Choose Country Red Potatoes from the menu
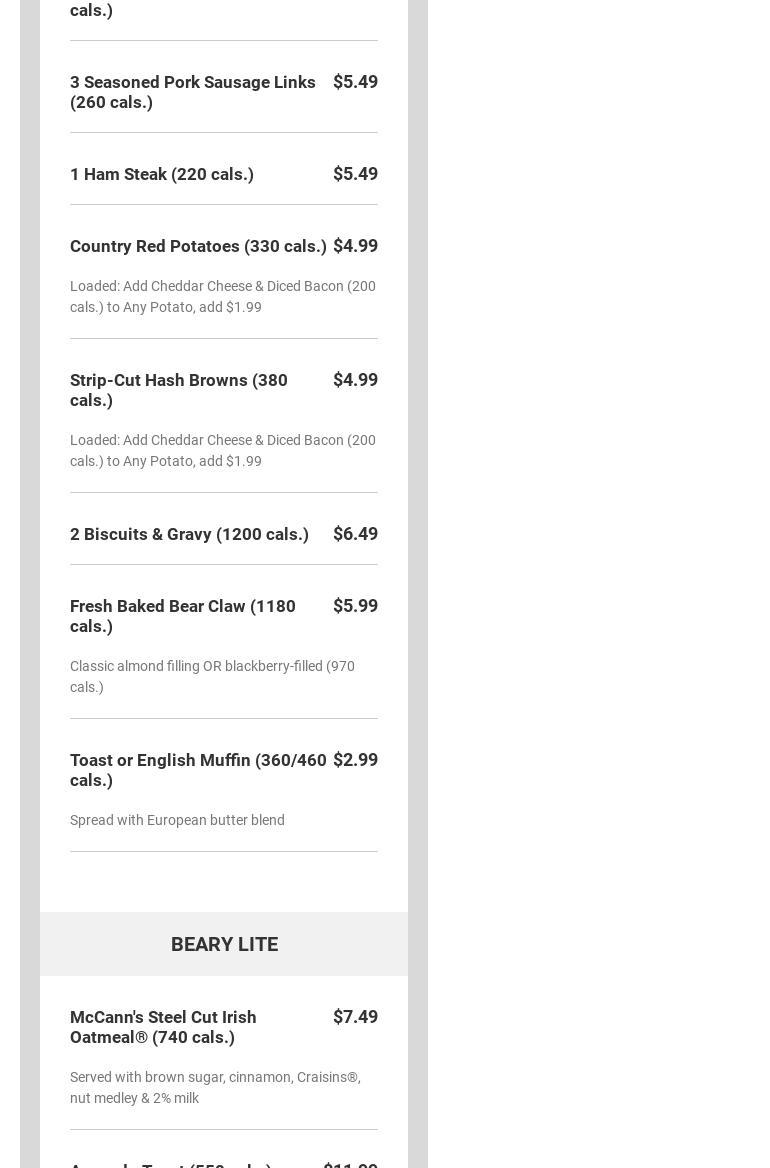This screenshot has height=1168, width=770. pyautogui.click(x=198, y=246)
